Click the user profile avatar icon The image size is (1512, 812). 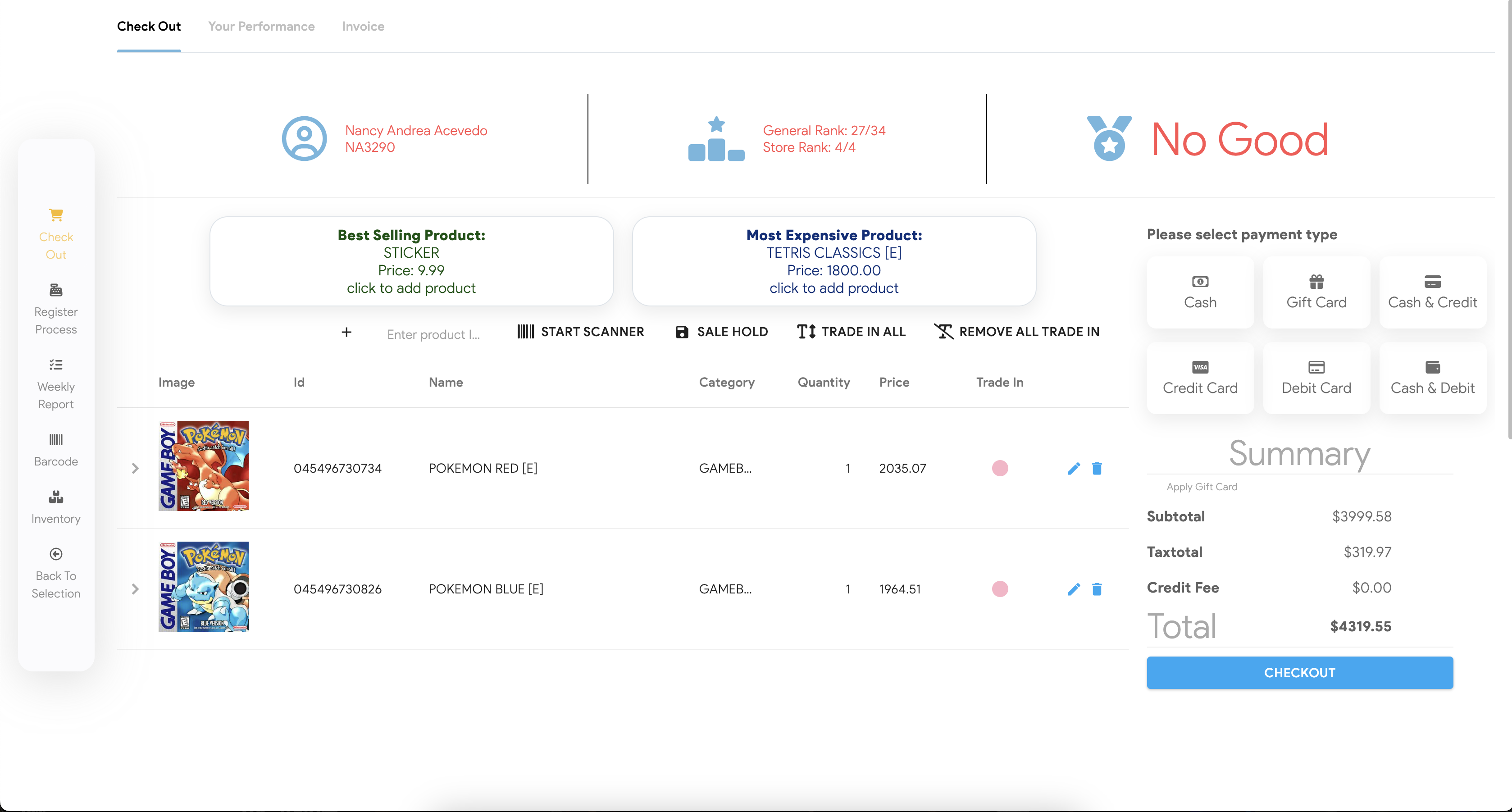[x=304, y=138]
